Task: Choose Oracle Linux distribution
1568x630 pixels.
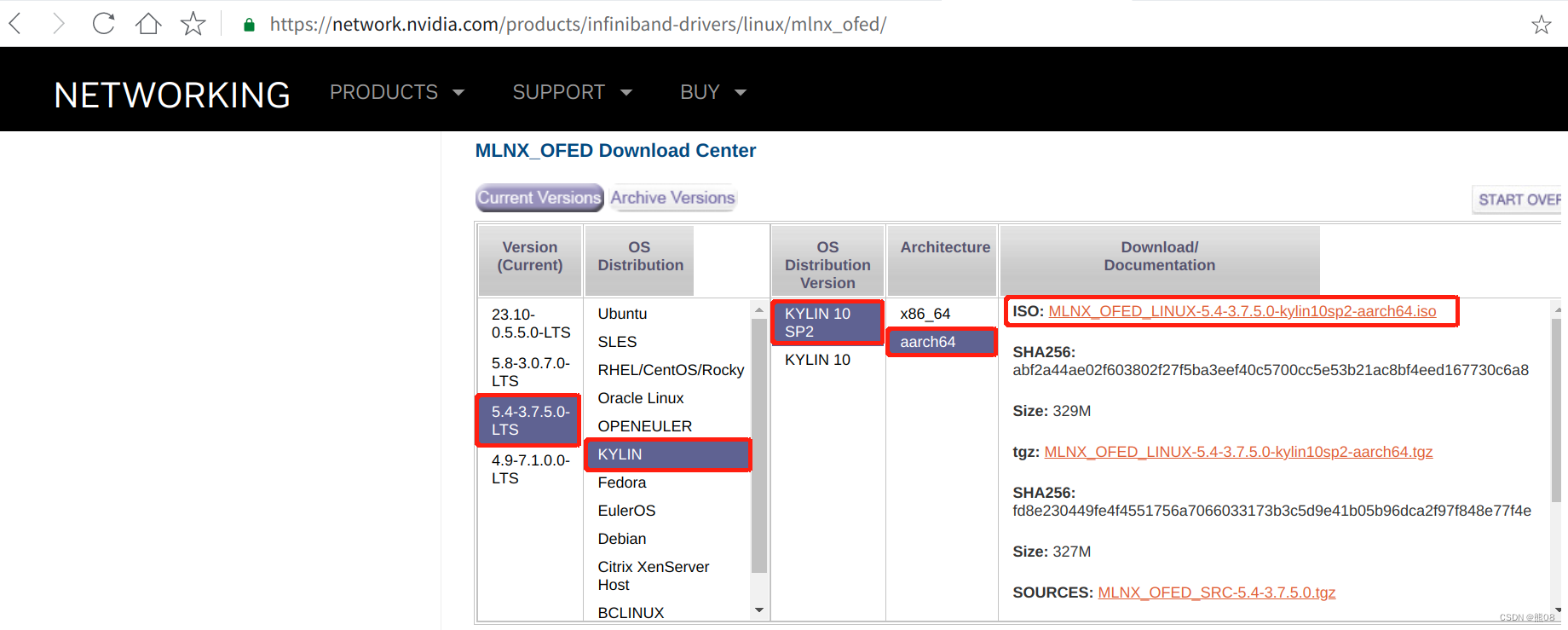Action: tap(641, 398)
